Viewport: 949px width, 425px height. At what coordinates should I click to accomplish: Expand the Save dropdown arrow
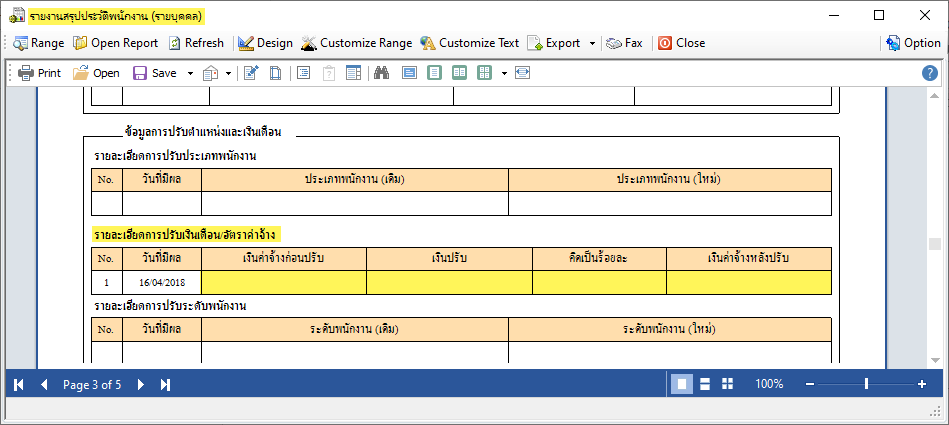point(190,74)
